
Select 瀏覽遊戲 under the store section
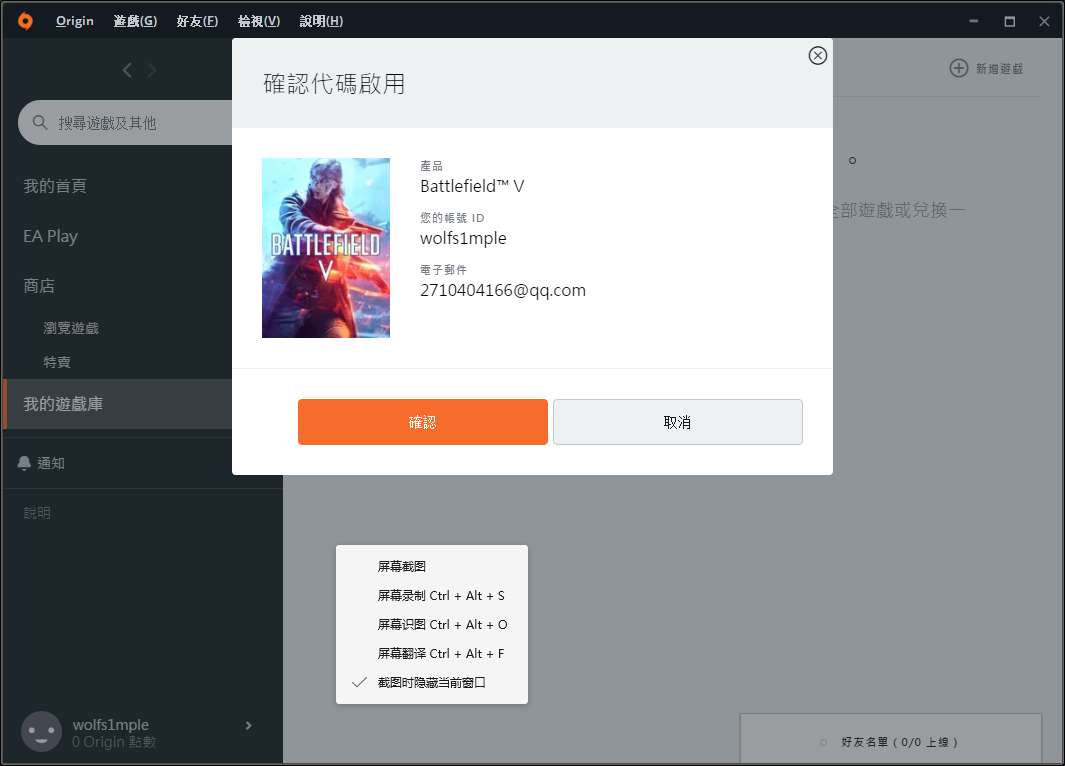click(x=71, y=328)
